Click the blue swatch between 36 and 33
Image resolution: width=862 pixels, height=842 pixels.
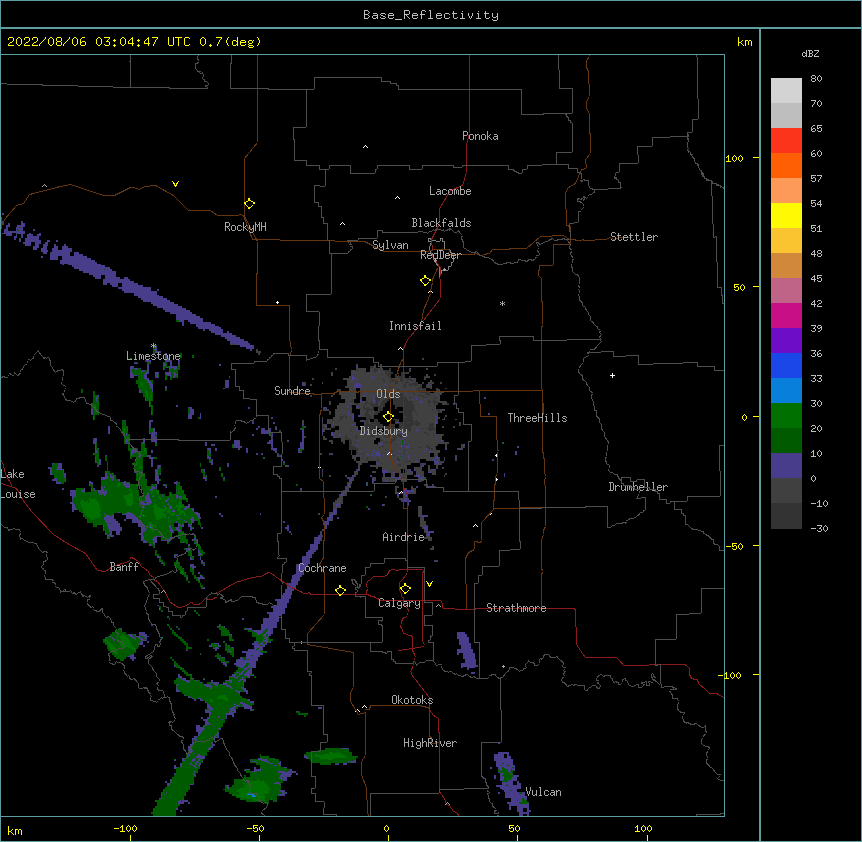tap(786, 365)
